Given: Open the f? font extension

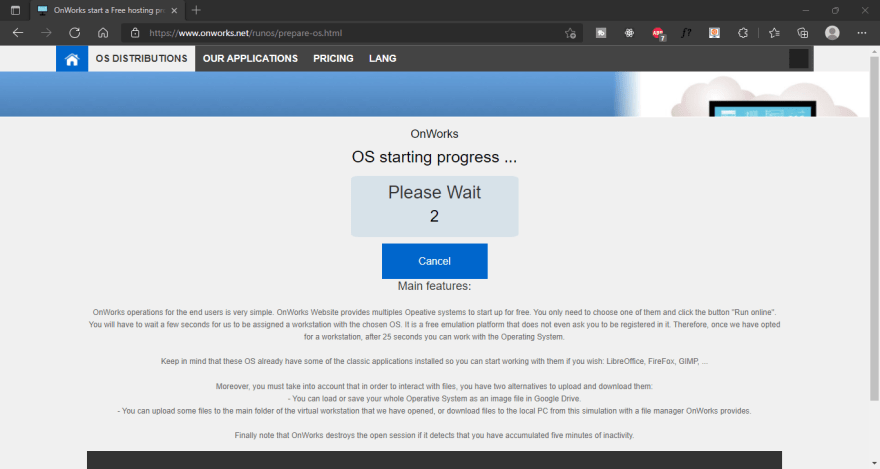Looking at the screenshot, I should [686, 33].
